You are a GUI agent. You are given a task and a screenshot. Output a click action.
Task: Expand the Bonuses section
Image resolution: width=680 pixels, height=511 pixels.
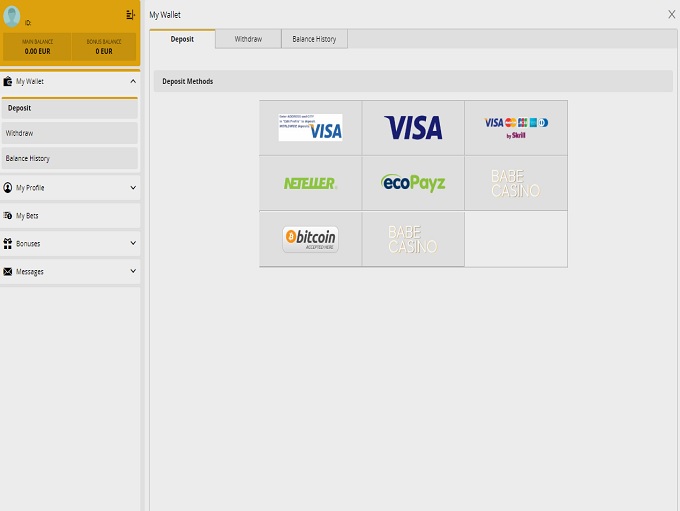(133, 243)
